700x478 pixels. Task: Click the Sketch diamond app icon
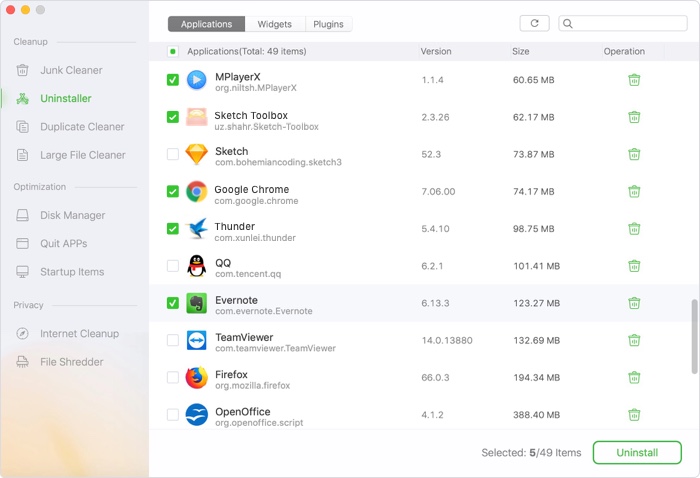click(196, 154)
